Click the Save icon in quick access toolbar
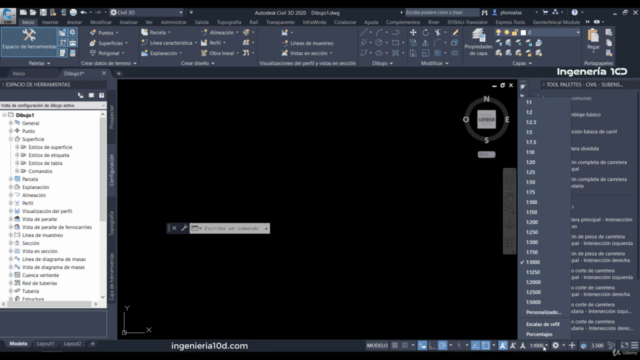Screen dimensions: 640x360 pyautogui.click(x=43, y=13)
